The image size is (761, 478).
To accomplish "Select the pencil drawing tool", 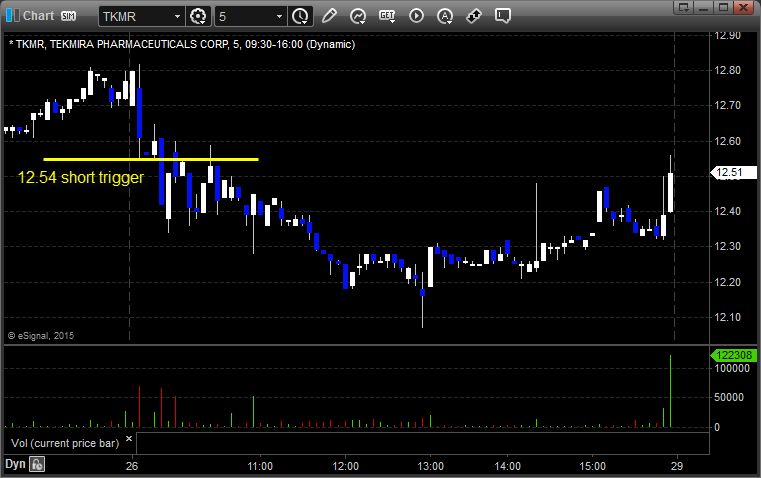I will pyautogui.click(x=329, y=16).
